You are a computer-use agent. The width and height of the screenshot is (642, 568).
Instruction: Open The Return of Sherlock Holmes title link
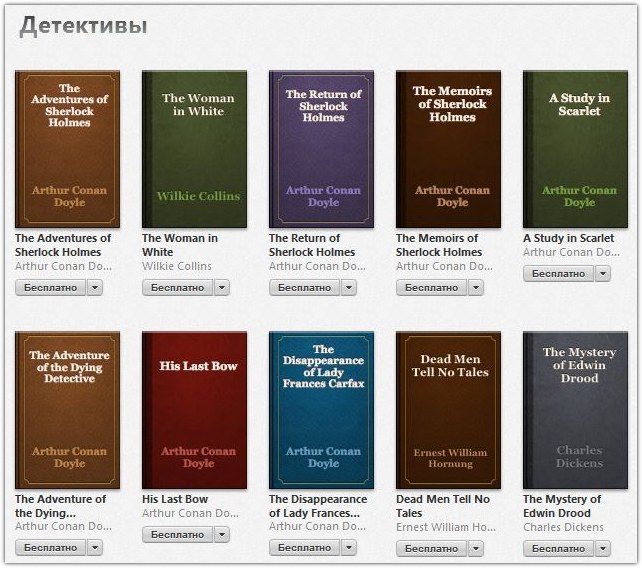pyautogui.click(x=312, y=245)
